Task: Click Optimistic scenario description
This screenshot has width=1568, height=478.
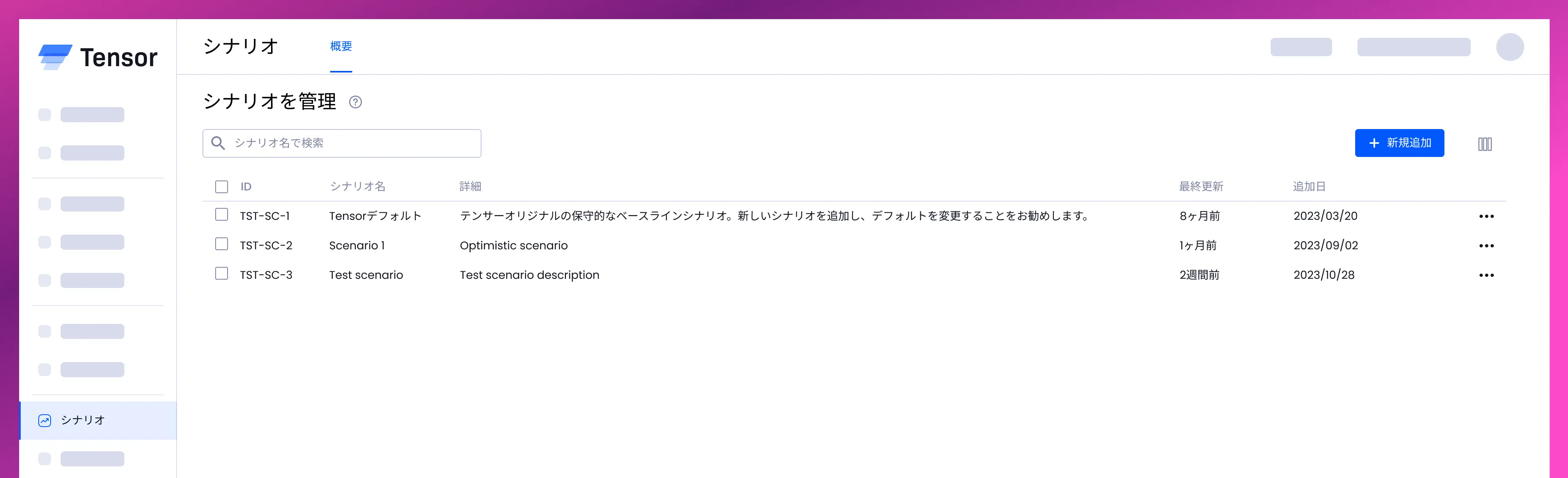Action: 514,245
